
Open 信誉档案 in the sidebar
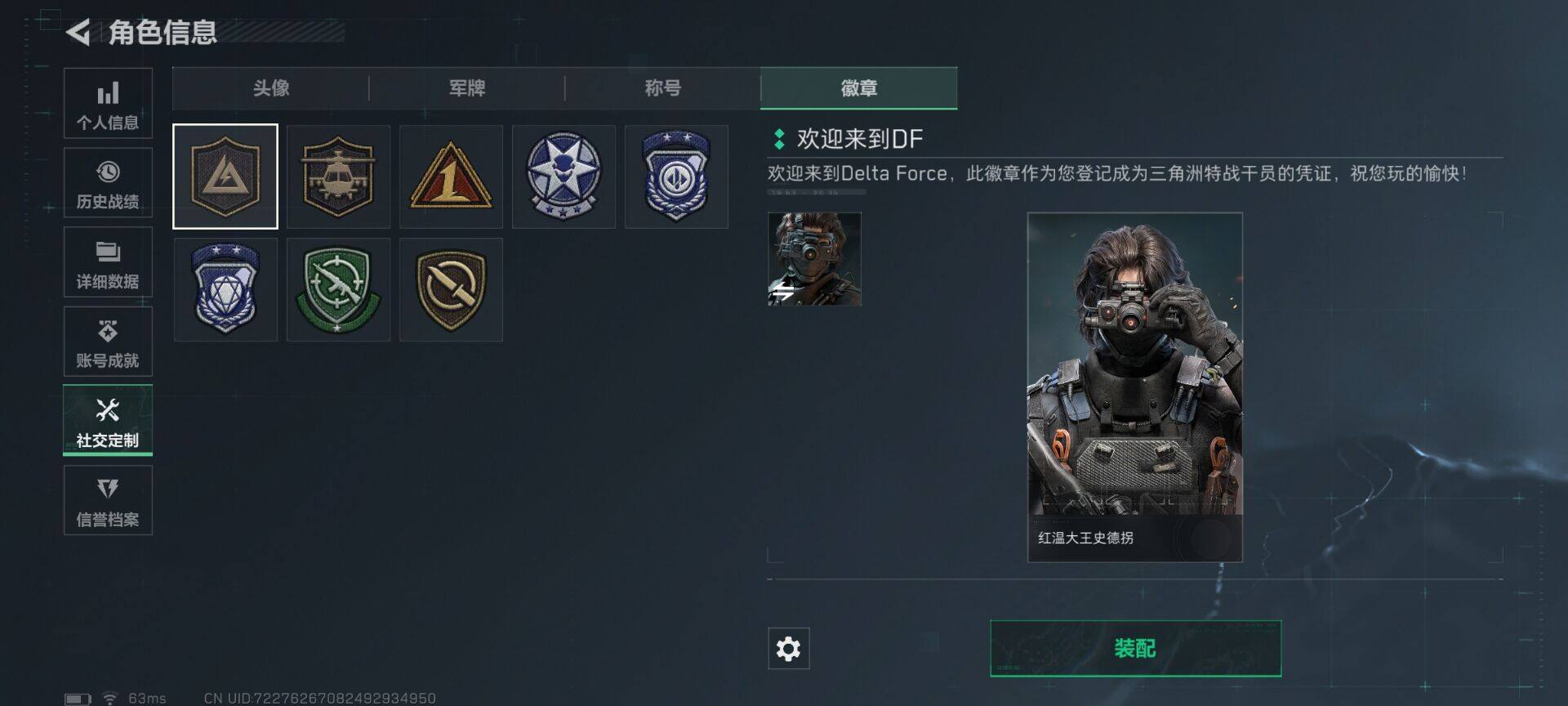coord(108,500)
